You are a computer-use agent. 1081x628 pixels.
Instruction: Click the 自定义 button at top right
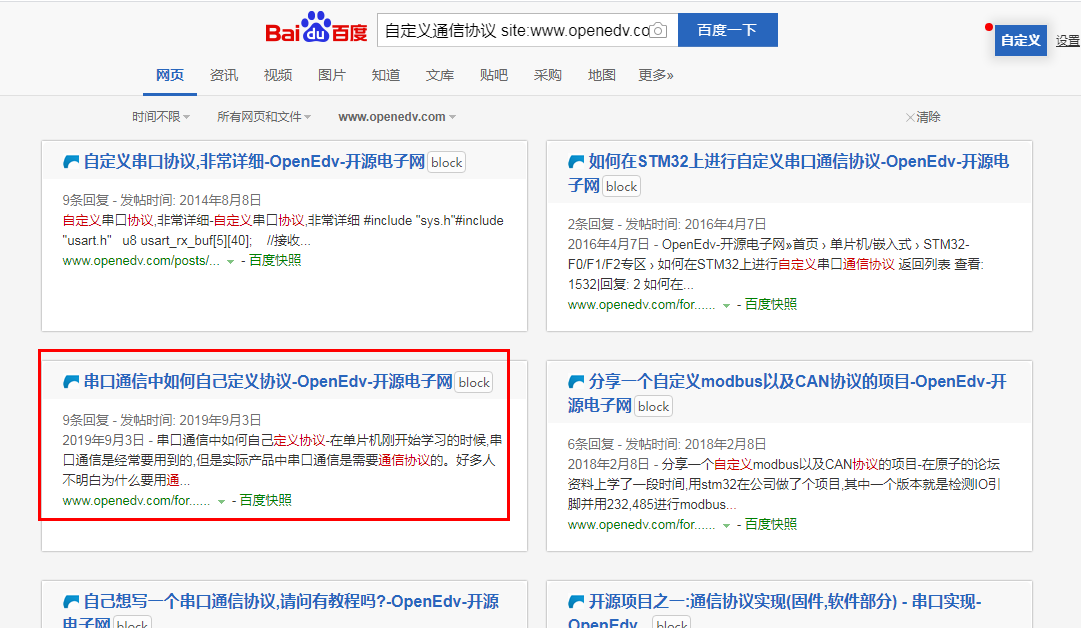click(1020, 40)
